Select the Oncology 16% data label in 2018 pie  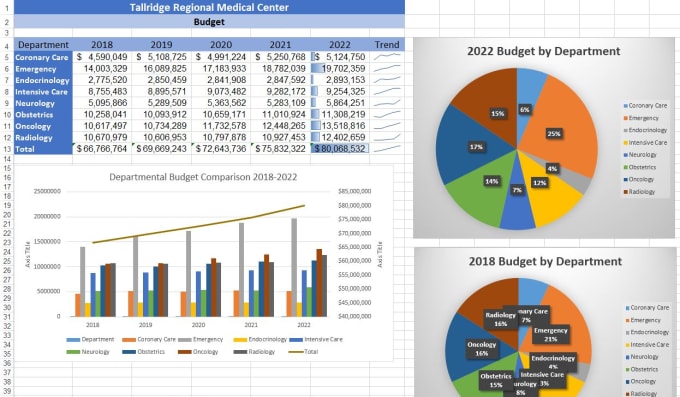(x=481, y=349)
